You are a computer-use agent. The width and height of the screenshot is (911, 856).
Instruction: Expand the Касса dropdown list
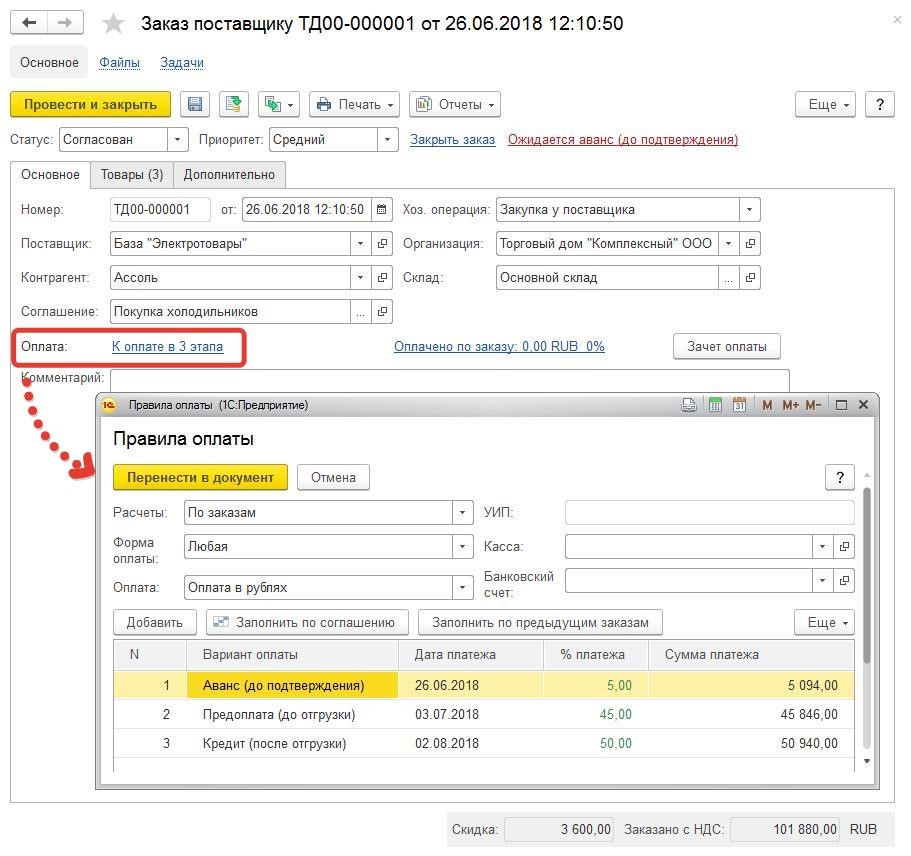(x=823, y=546)
